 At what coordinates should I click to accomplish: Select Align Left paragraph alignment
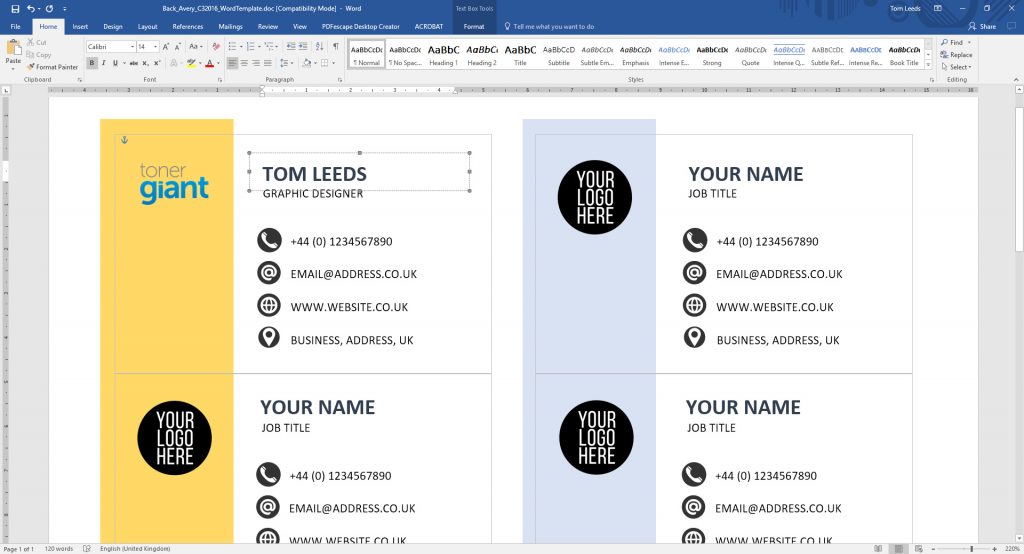[x=232, y=63]
